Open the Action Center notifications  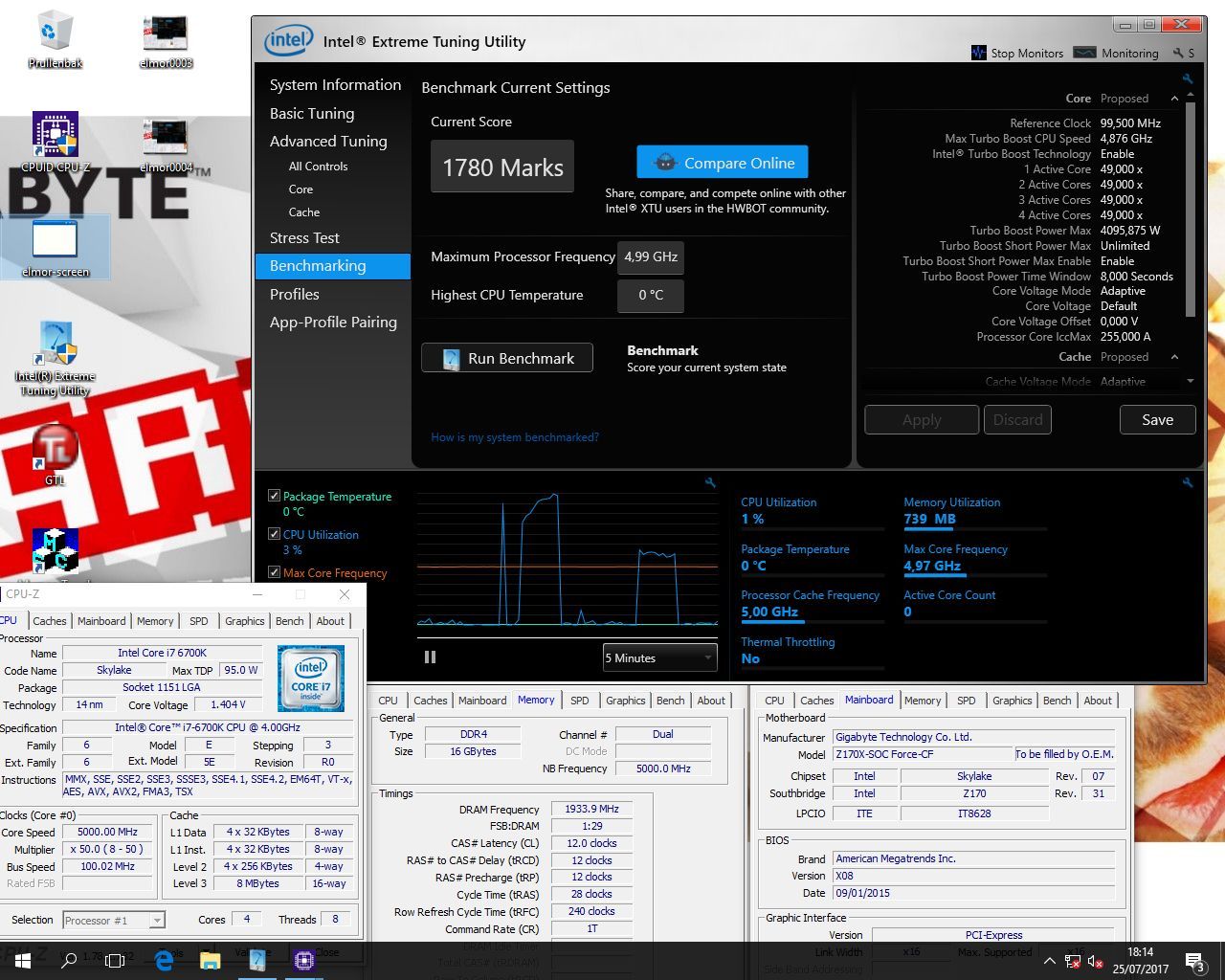[1195, 961]
